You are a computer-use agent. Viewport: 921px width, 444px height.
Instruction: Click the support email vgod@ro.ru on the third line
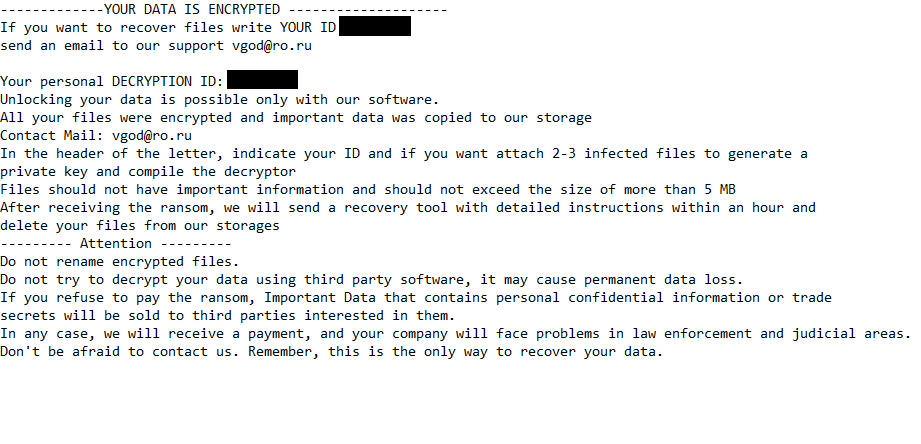point(271,46)
